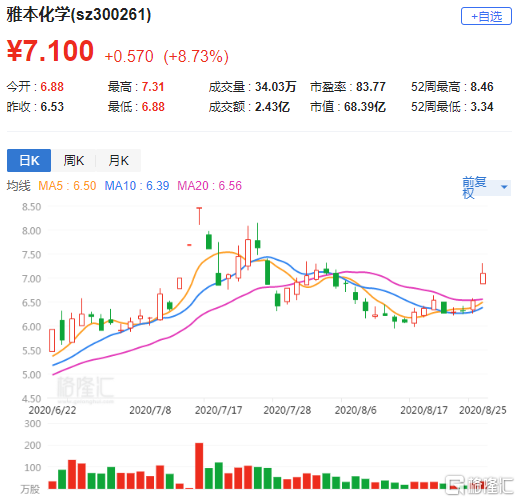Switch to the 月K monthly chart tab
The height and width of the screenshot is (502, 520).
pos(119,160)
